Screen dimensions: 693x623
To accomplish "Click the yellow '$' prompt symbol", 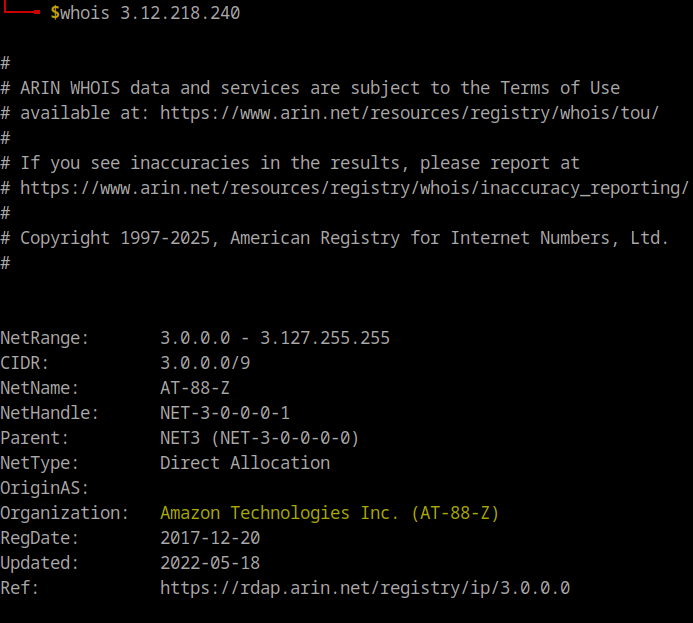I will (x=55, y=12).
